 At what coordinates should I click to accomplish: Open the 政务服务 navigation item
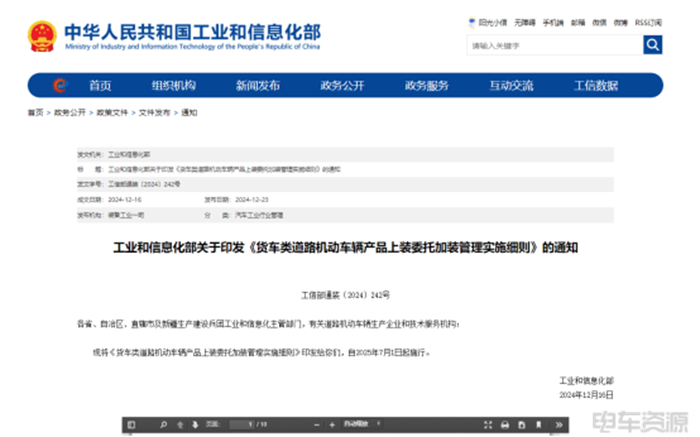(427, 86)
